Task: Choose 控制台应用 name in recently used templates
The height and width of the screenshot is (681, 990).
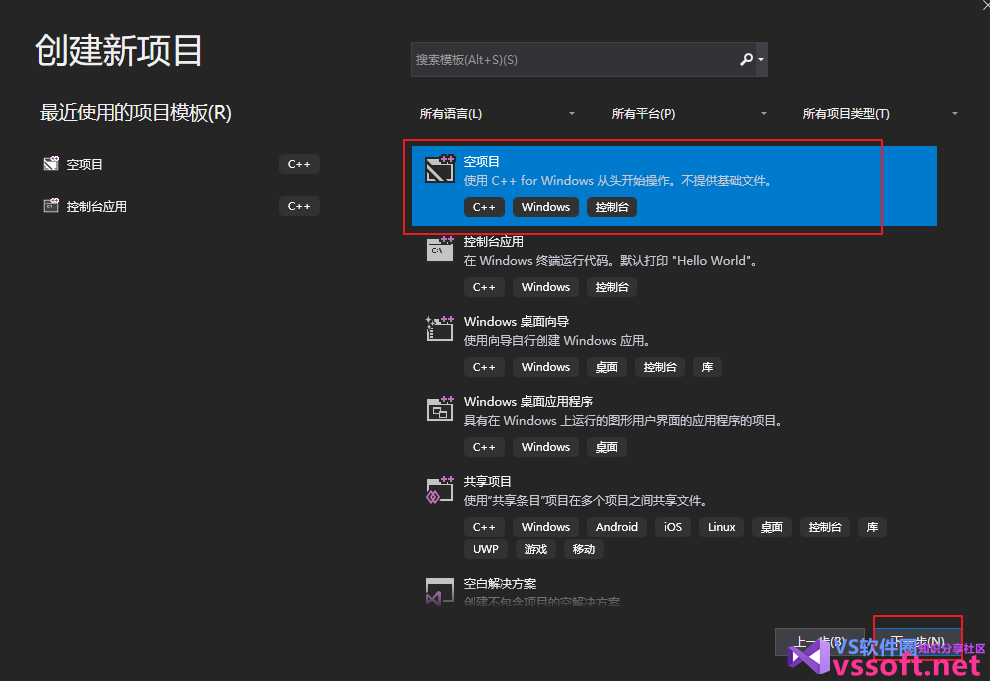Action: pyautogui.click(x=97, y=206)
